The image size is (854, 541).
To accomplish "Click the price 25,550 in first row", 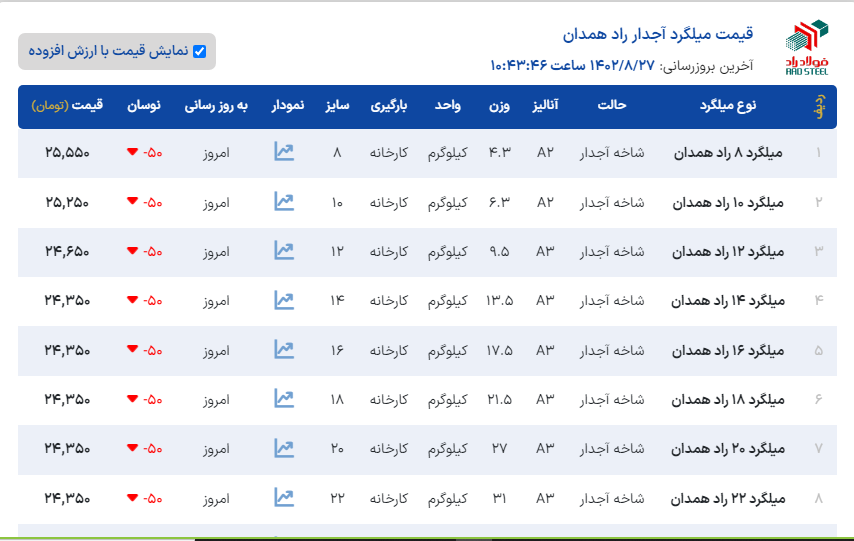I will tap(67, 153).
